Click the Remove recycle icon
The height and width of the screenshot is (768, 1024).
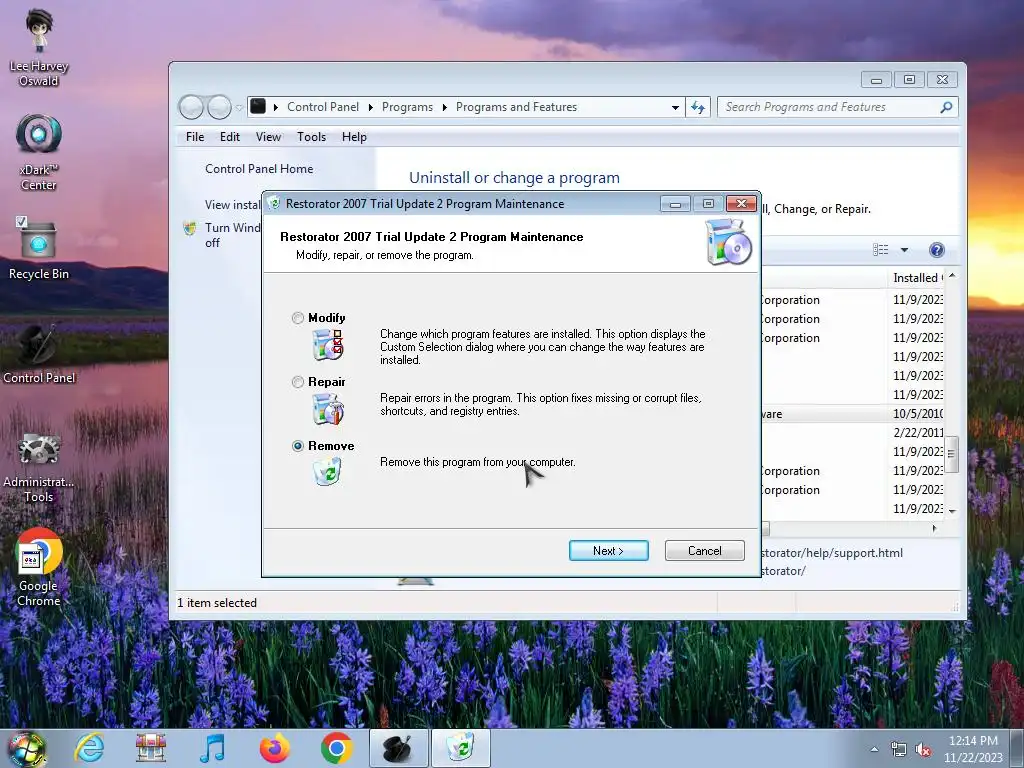(328, 471)
